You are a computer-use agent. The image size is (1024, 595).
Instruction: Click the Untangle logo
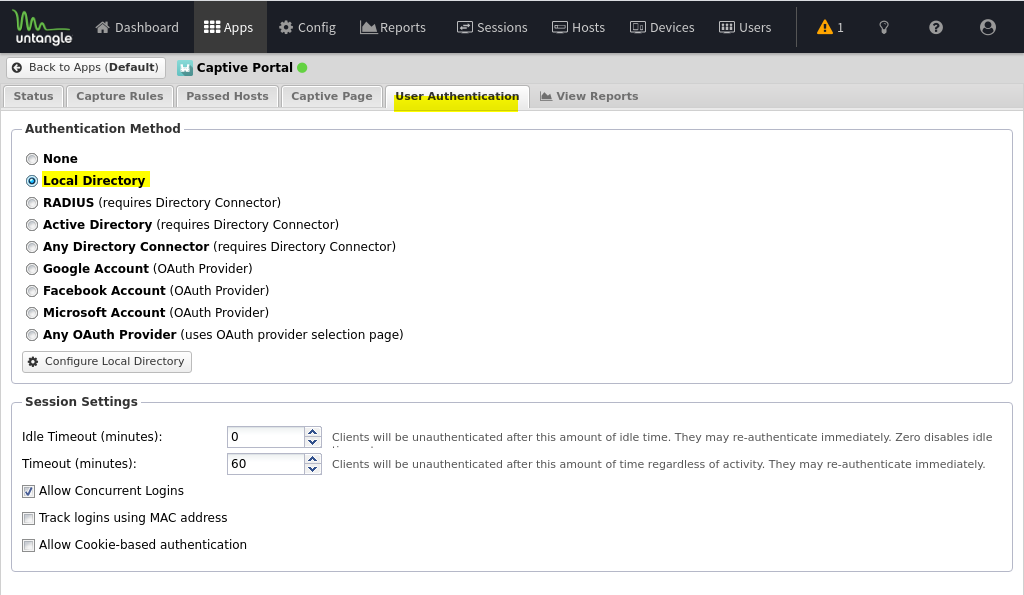(x=42, y=27)
